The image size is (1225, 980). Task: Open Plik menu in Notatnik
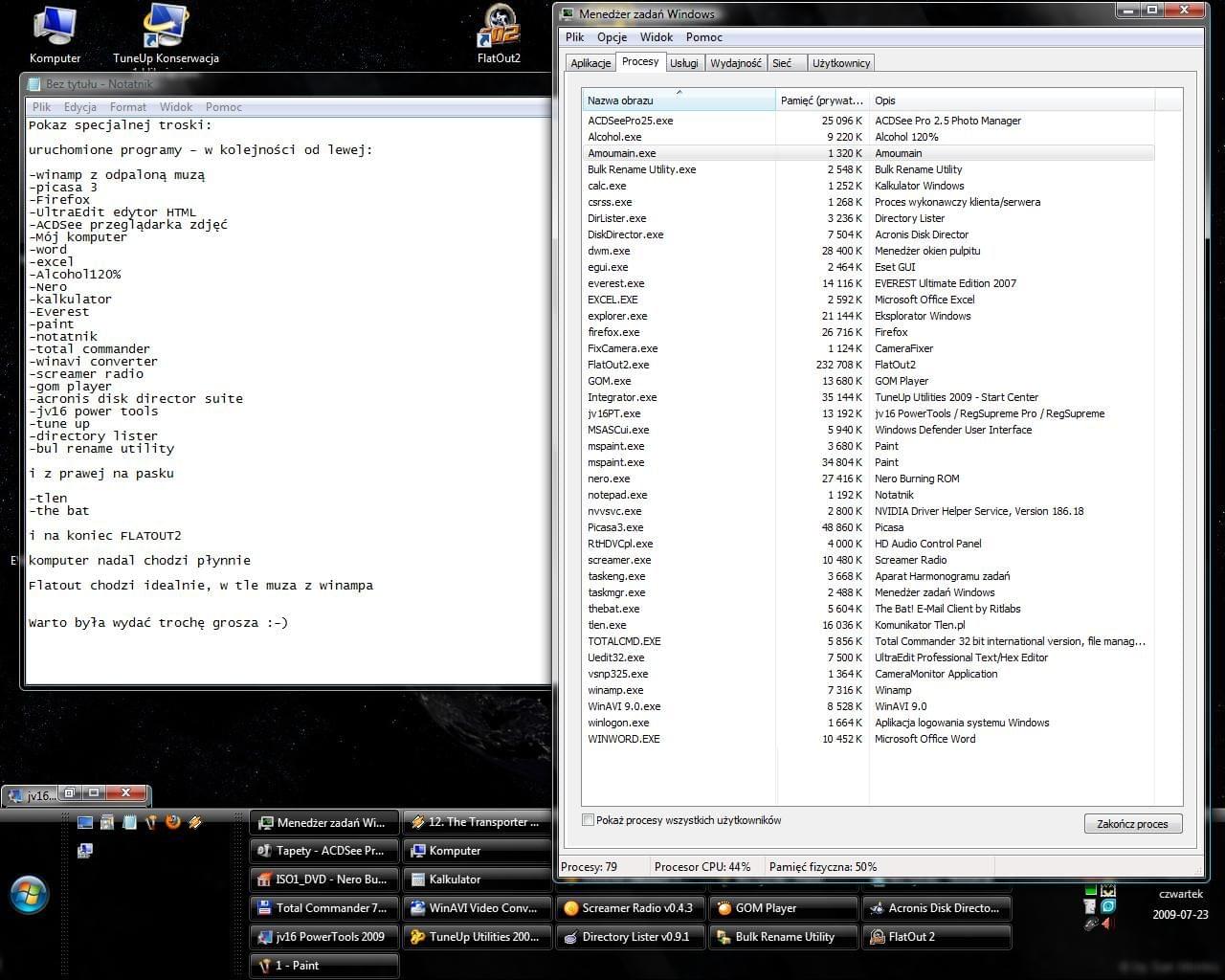pos(41,107)
